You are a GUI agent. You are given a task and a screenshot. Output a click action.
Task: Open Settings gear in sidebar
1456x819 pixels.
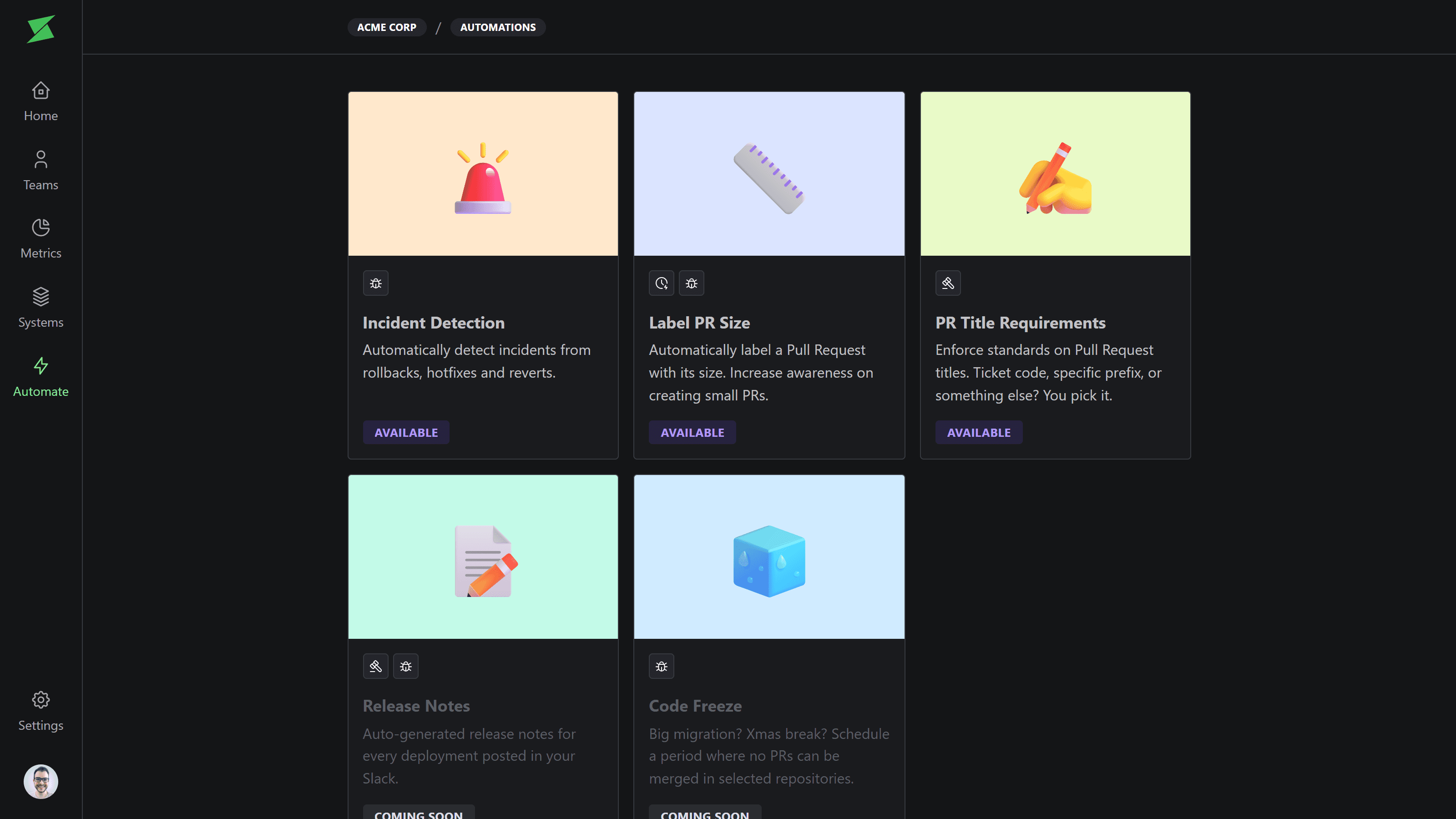pos(40,700)
